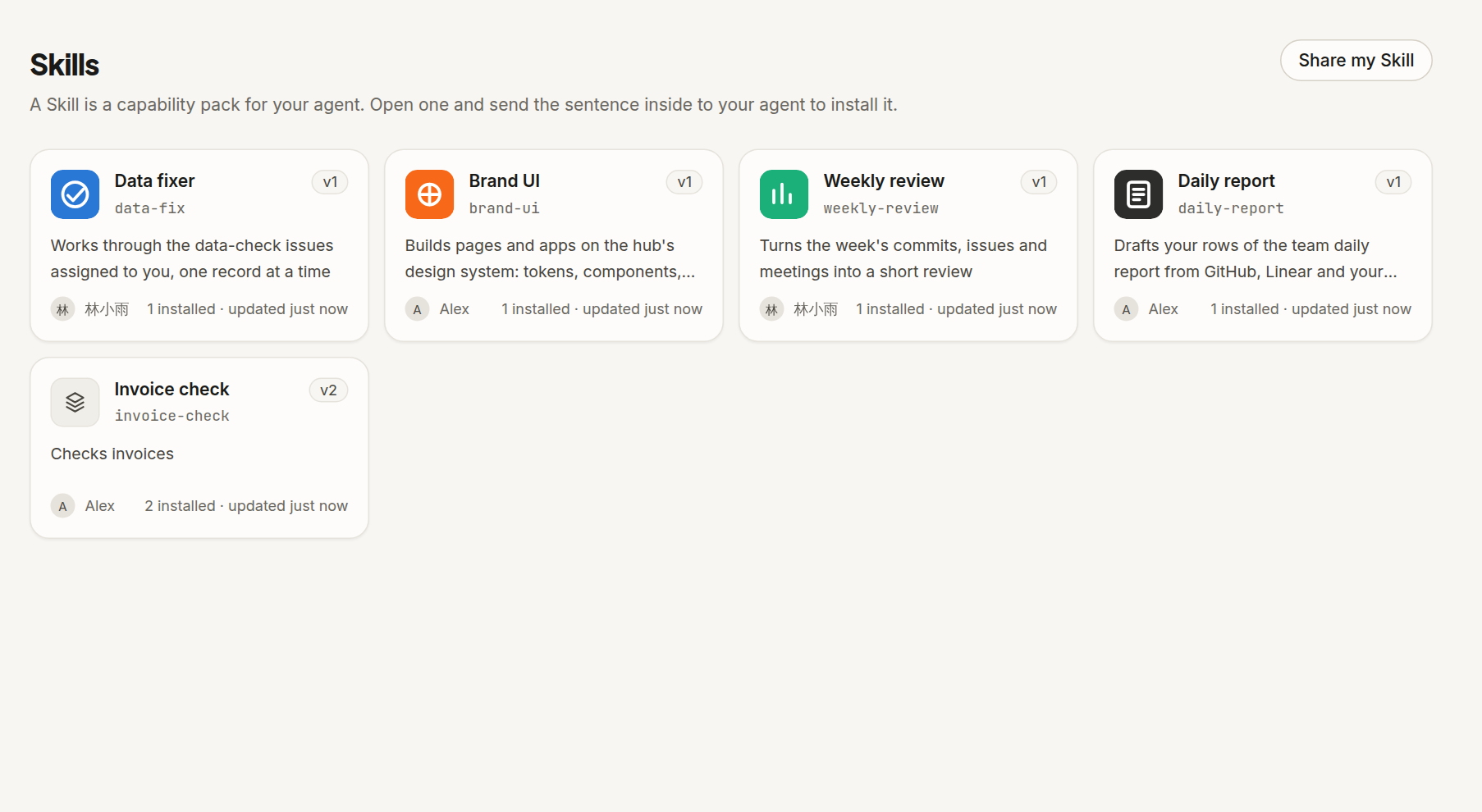Click the A avatar on Brand UI card
The height and width of the screenshot is (812, 1482).
click(417, 309)
